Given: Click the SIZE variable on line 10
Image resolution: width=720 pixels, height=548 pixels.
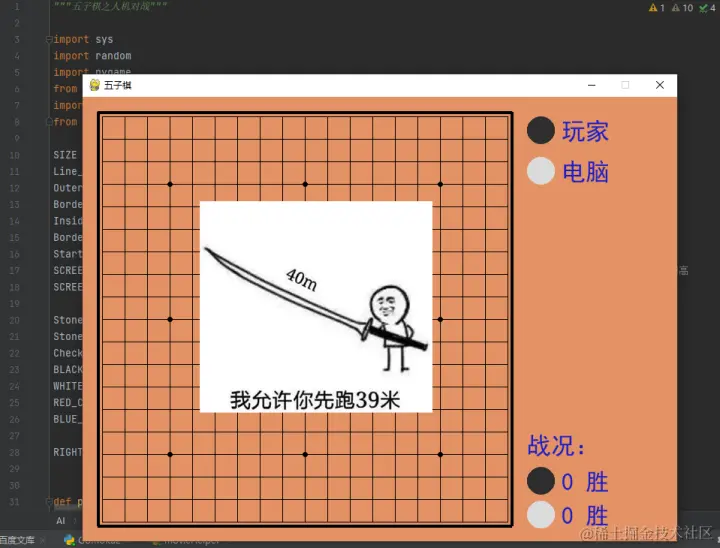Looking at the screenshot, I should pos(65,155).
